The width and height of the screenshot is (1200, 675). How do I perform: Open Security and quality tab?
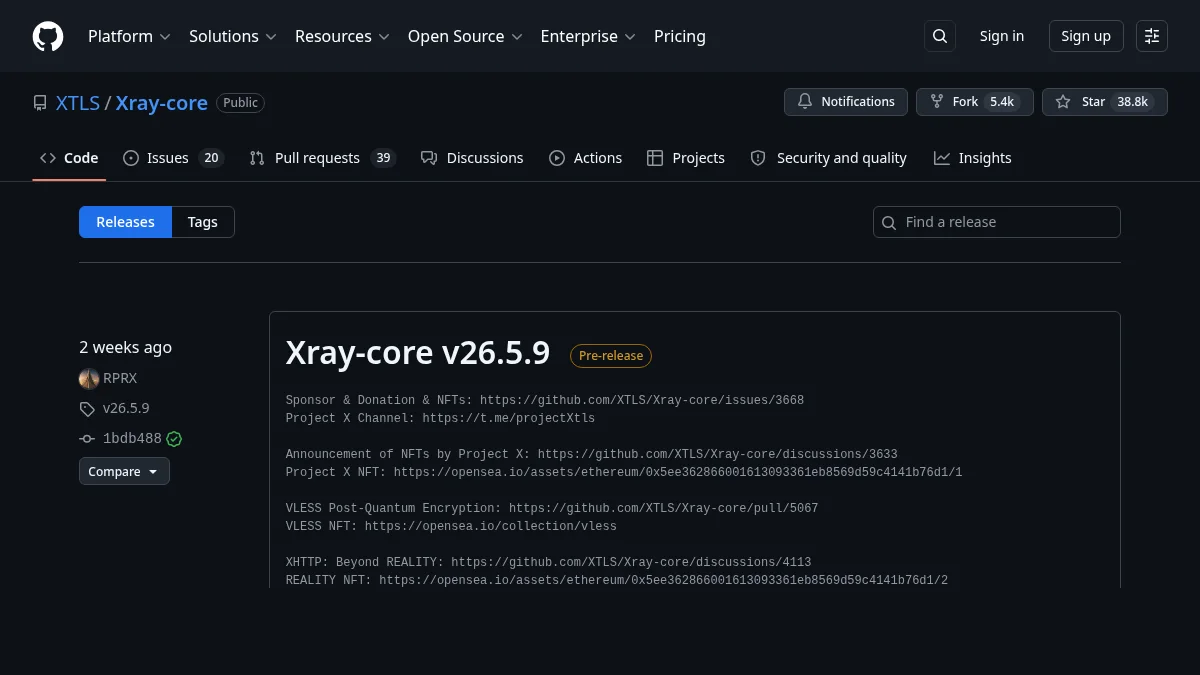[829, 158]
